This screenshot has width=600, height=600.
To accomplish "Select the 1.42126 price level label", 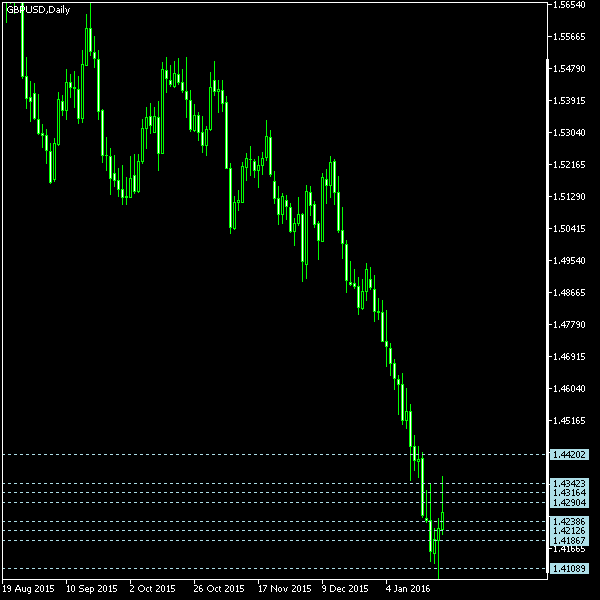I will (x=569, y=531).
